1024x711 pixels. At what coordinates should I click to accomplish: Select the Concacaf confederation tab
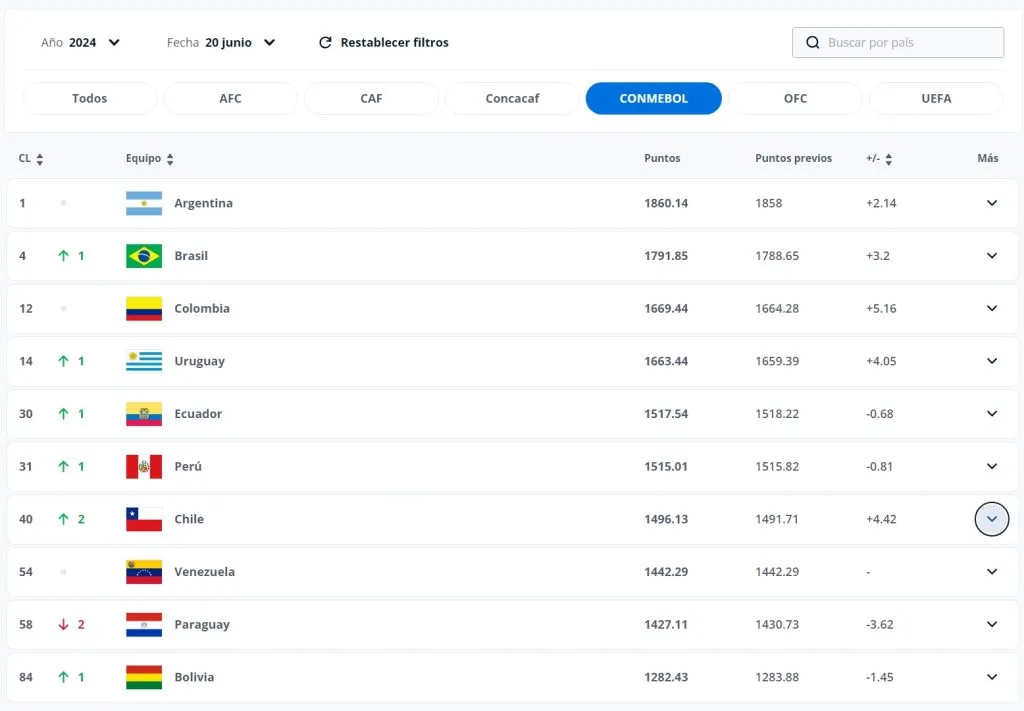coord(512,99)
